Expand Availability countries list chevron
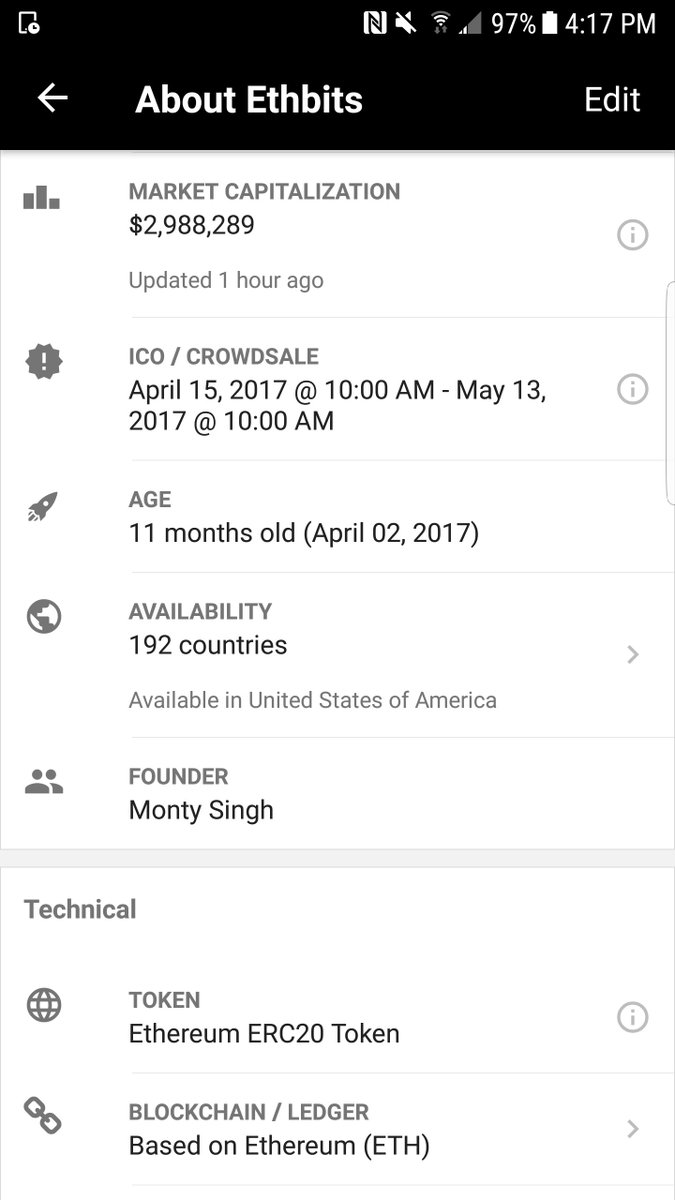Viewport: 675px width, 1200px height. (x=632, y=655)
